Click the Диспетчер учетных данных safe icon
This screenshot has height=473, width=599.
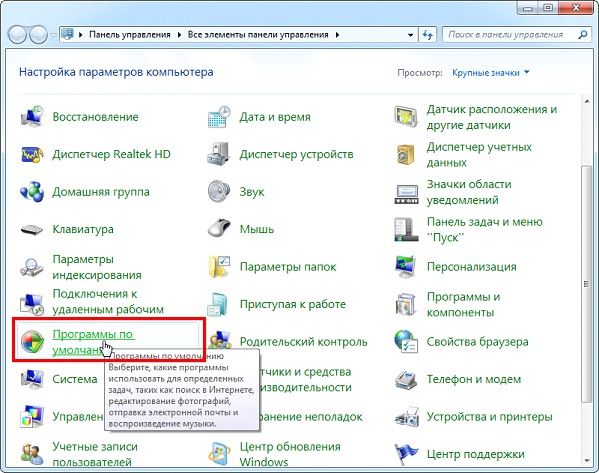click(405, 154)
